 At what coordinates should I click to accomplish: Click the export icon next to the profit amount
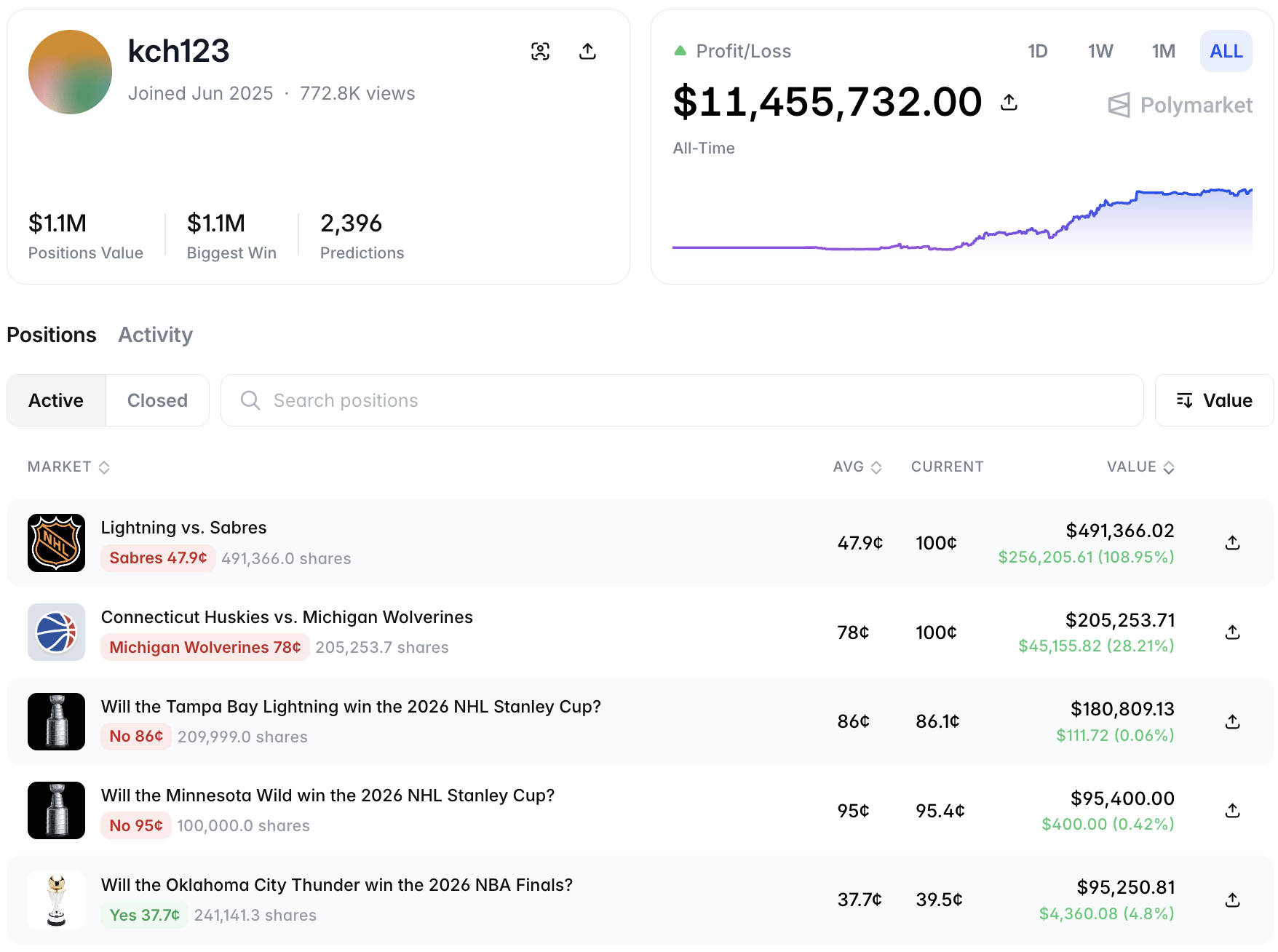[x=1009, y=102]
